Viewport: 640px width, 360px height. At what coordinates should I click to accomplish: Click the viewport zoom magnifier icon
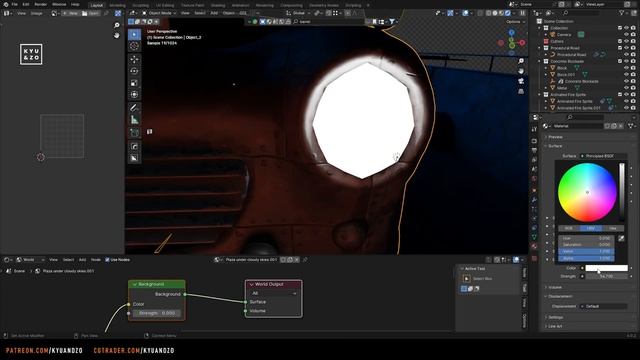[521, 61]
